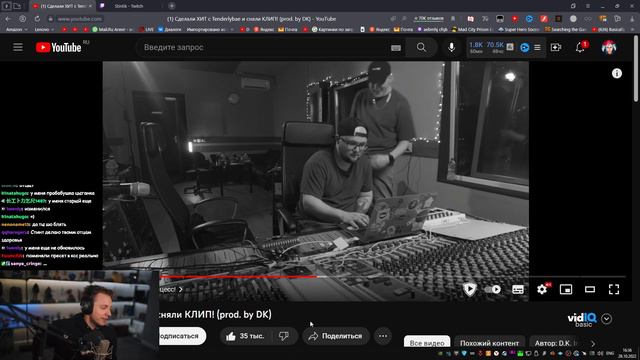The width and height of the screenshot is (640, 360).
Task: Show the video info card icon
Action: [x=616, y=73]
